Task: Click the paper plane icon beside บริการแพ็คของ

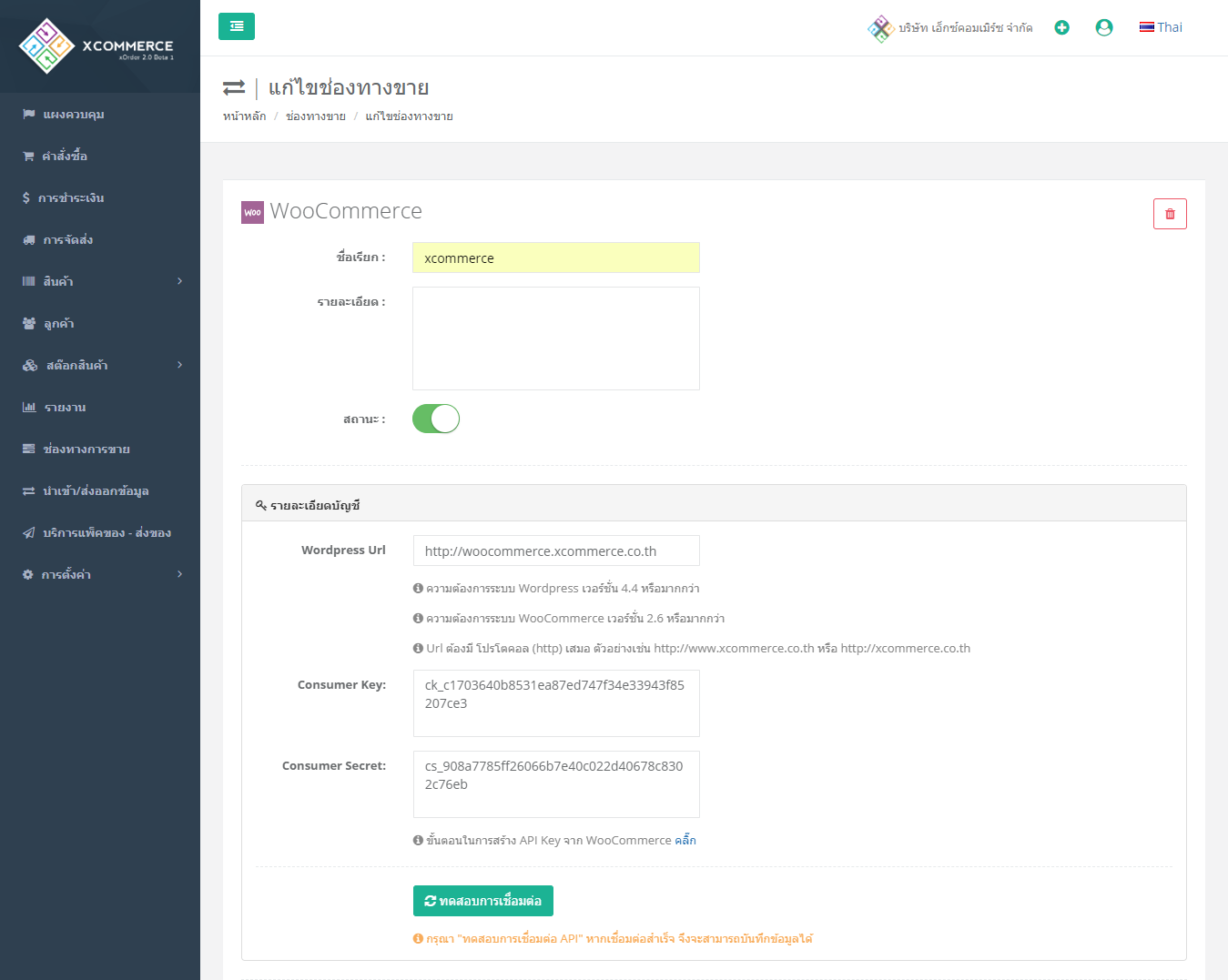Action: pos(28,532)
